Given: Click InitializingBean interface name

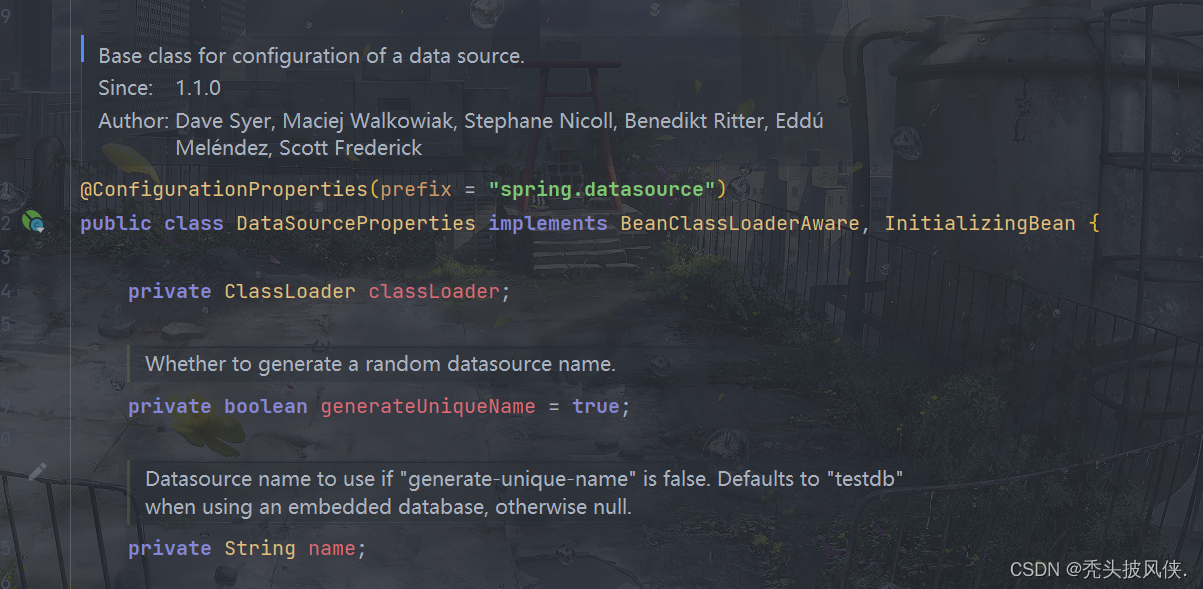Looking at the screenshot, I should click(980, 223).
